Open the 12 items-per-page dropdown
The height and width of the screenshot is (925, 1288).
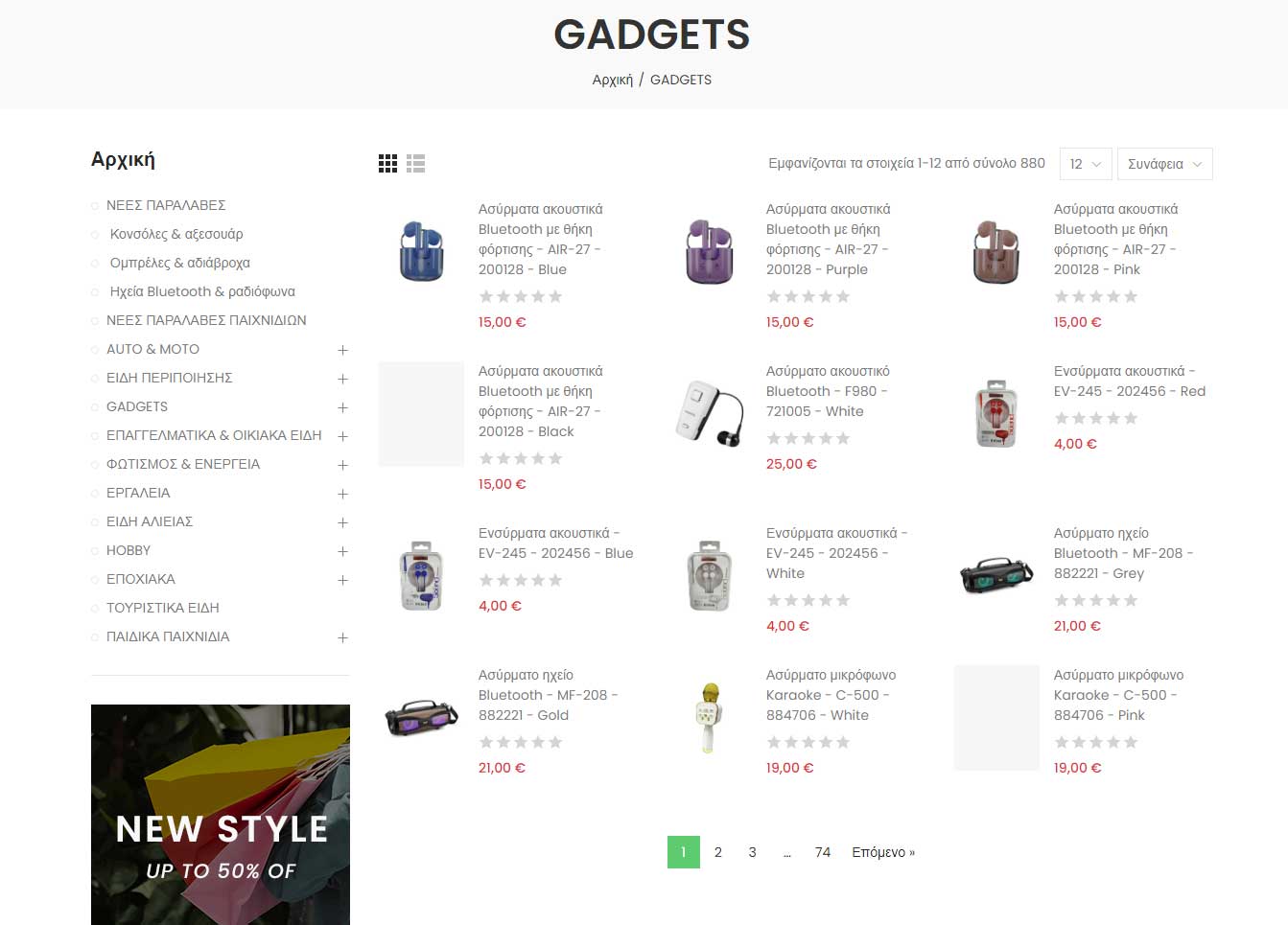pos(1086,164)
